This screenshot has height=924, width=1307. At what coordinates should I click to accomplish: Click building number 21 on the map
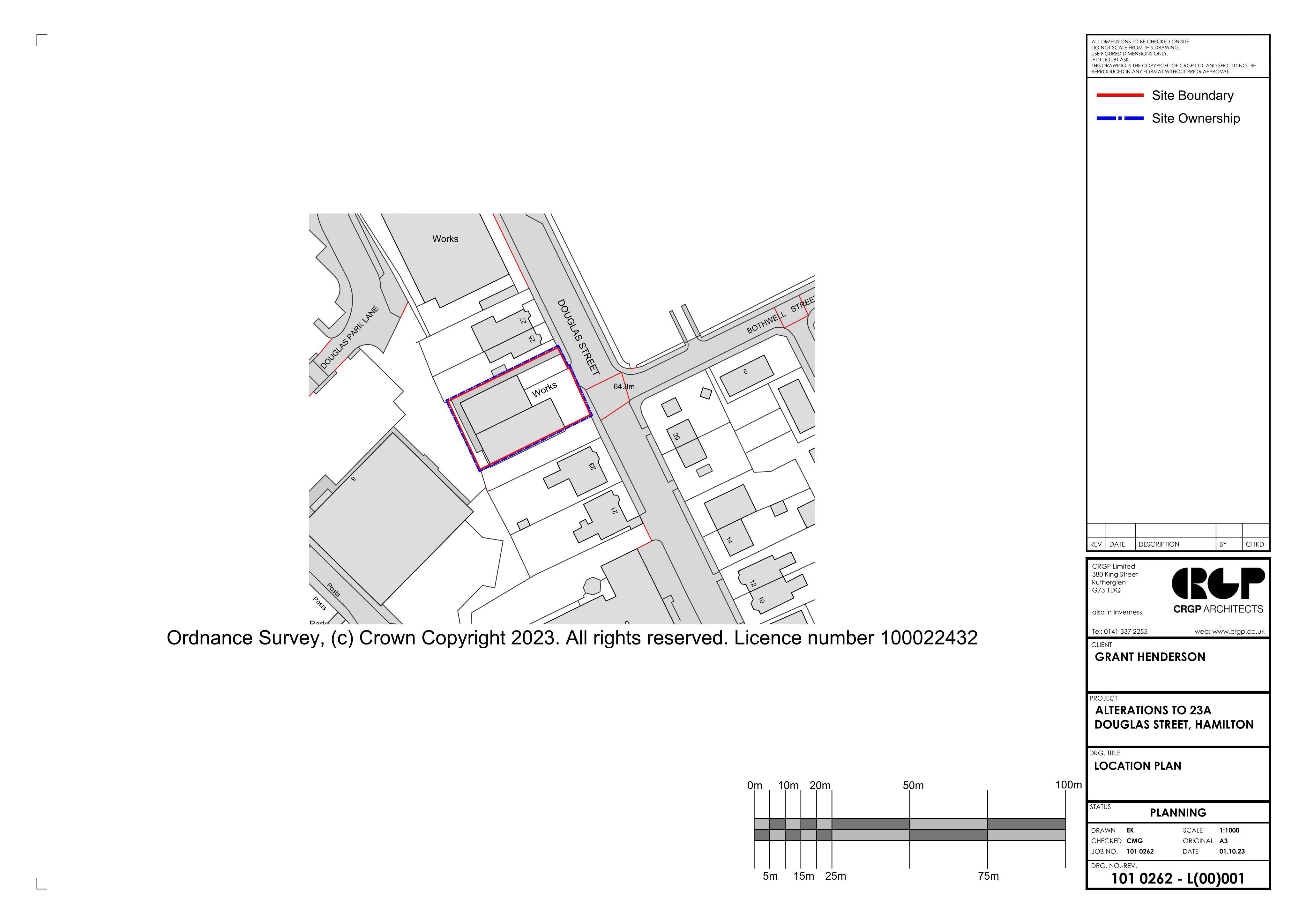(615, 511)
